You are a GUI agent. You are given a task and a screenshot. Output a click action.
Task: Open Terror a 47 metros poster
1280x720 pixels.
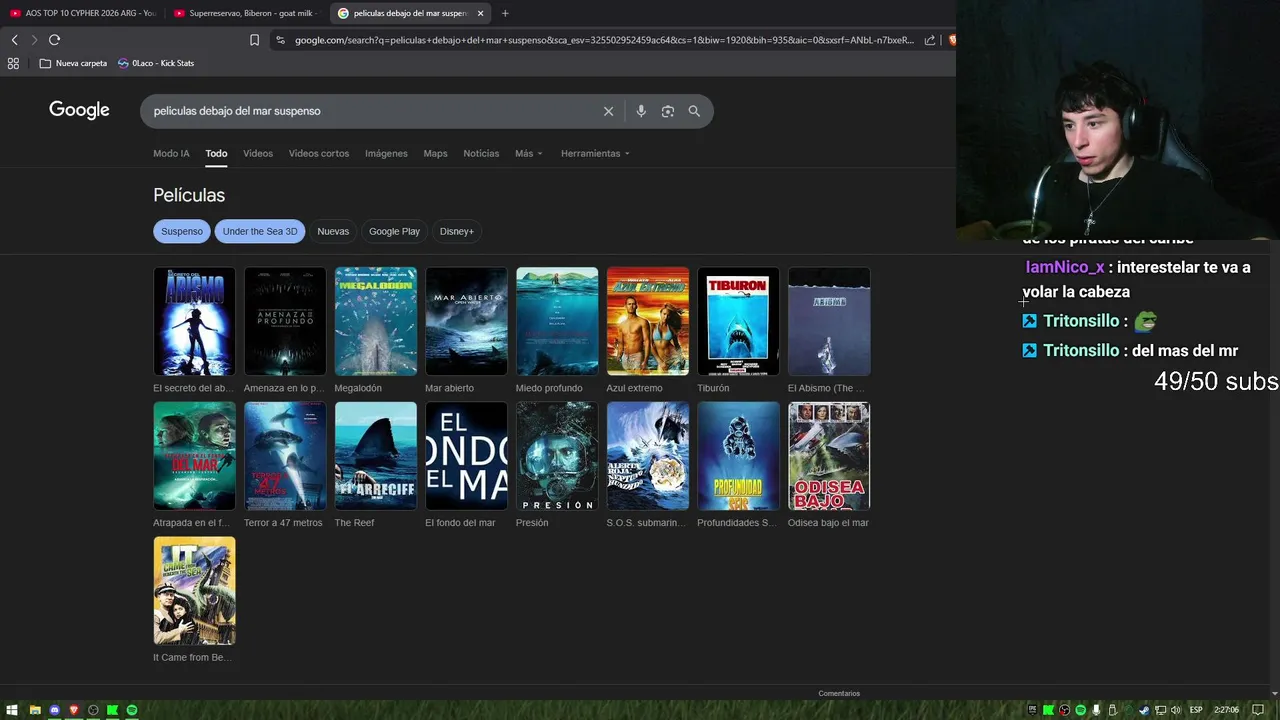coord(285,456)
